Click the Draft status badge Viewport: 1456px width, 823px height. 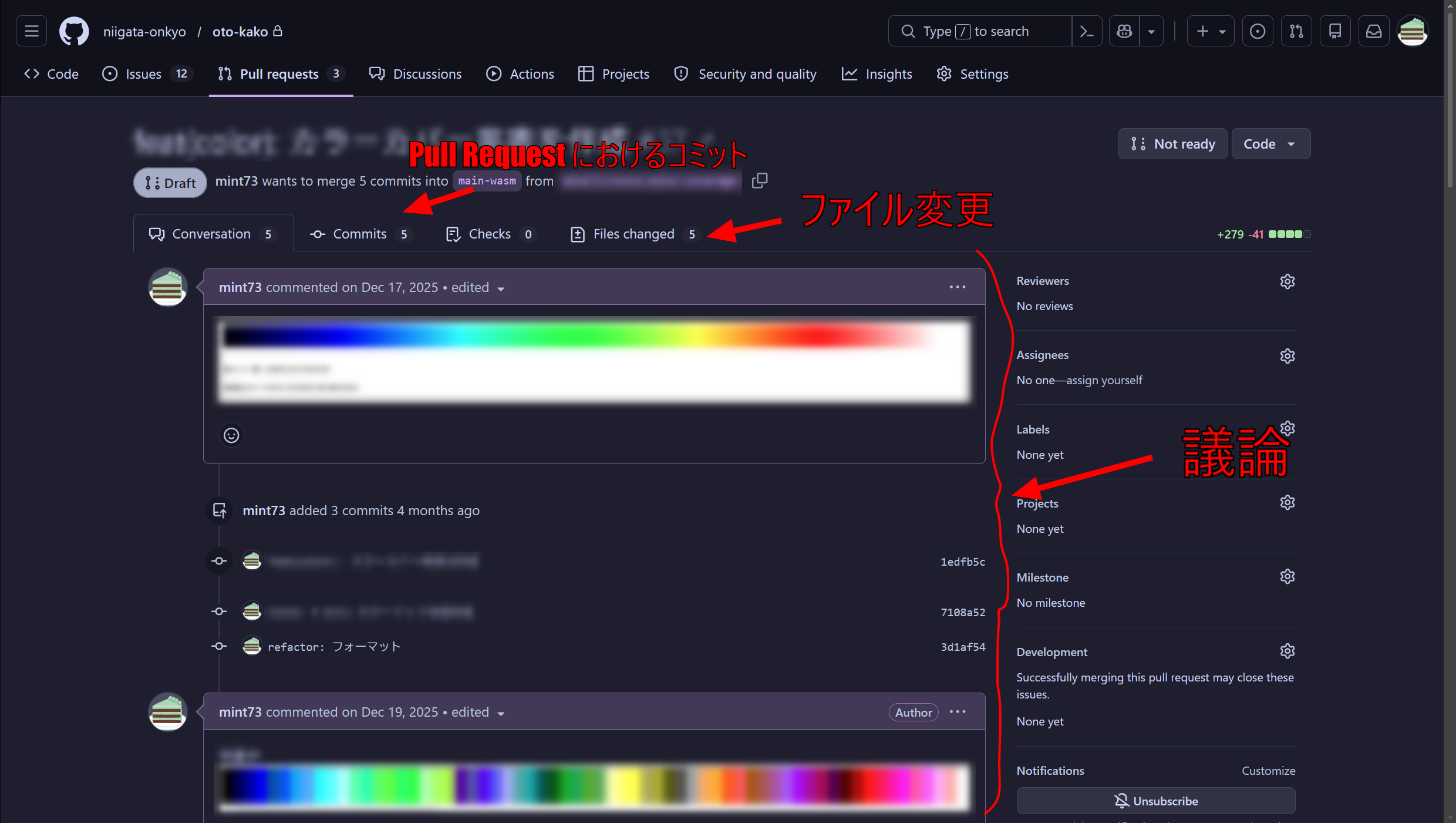pyautogui.click(x=170, y=183)
